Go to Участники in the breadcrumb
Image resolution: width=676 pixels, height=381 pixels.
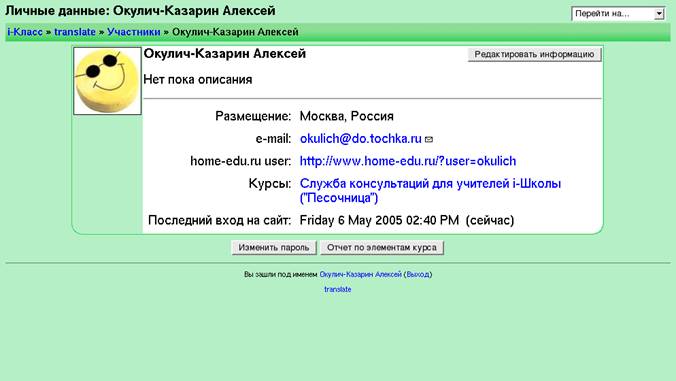pos(134,32)
